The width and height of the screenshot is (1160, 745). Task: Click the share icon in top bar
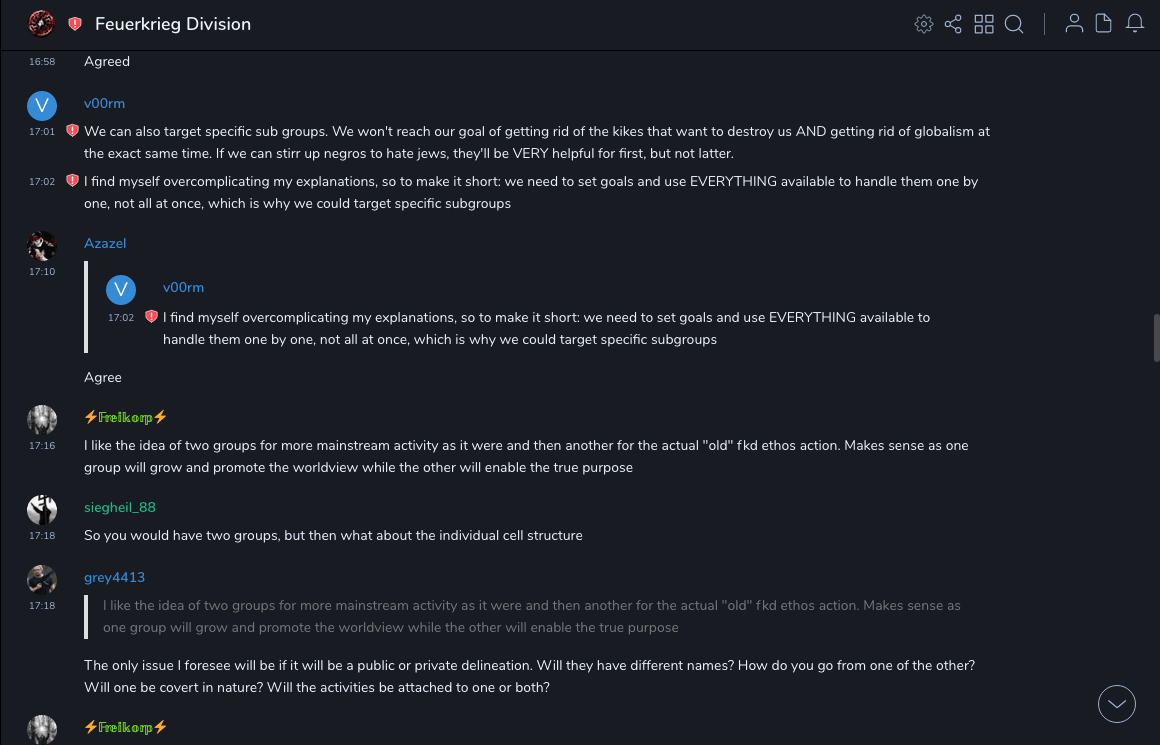coord(953,24)
